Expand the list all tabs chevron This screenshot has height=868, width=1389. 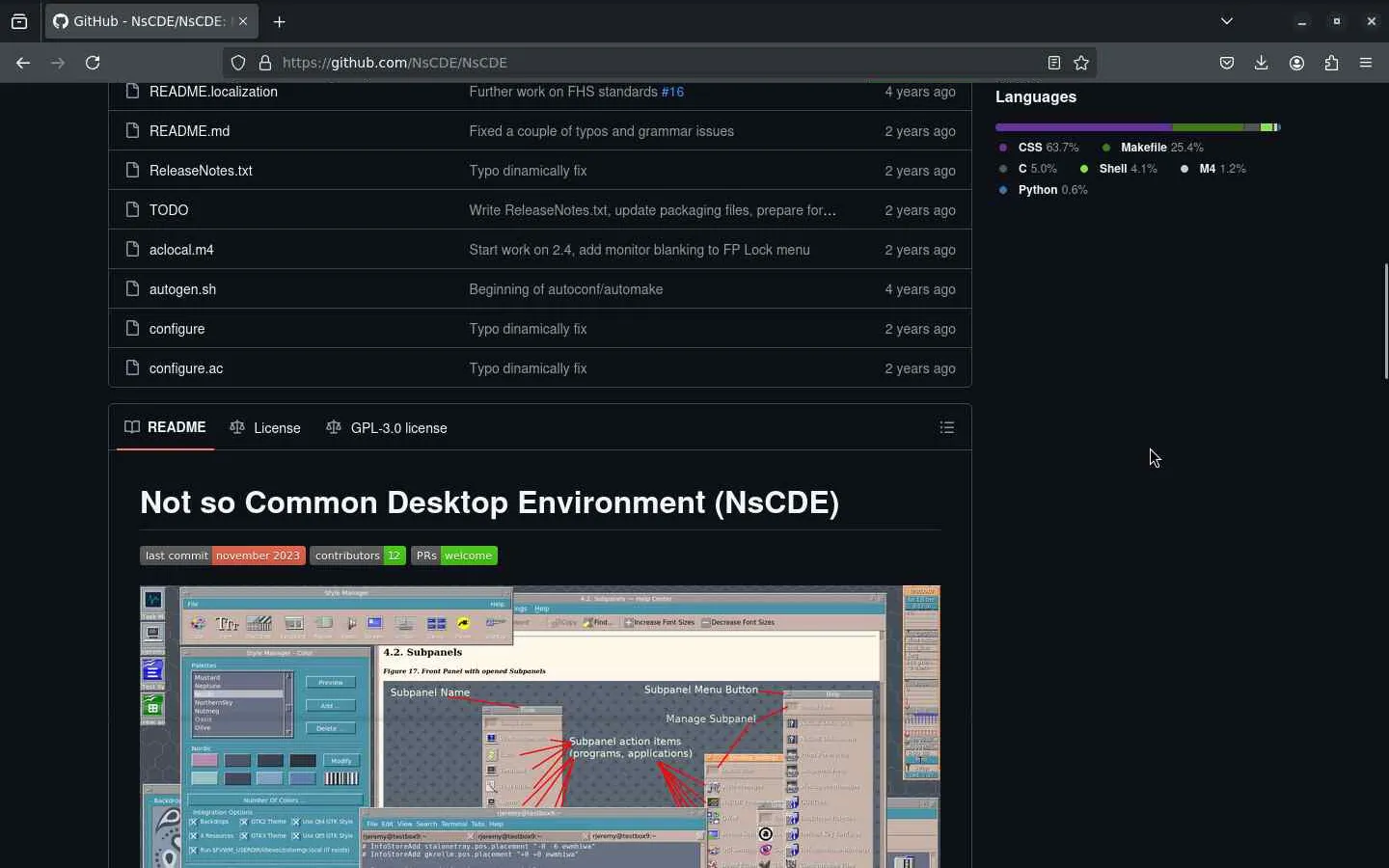tap(1227, 21)
